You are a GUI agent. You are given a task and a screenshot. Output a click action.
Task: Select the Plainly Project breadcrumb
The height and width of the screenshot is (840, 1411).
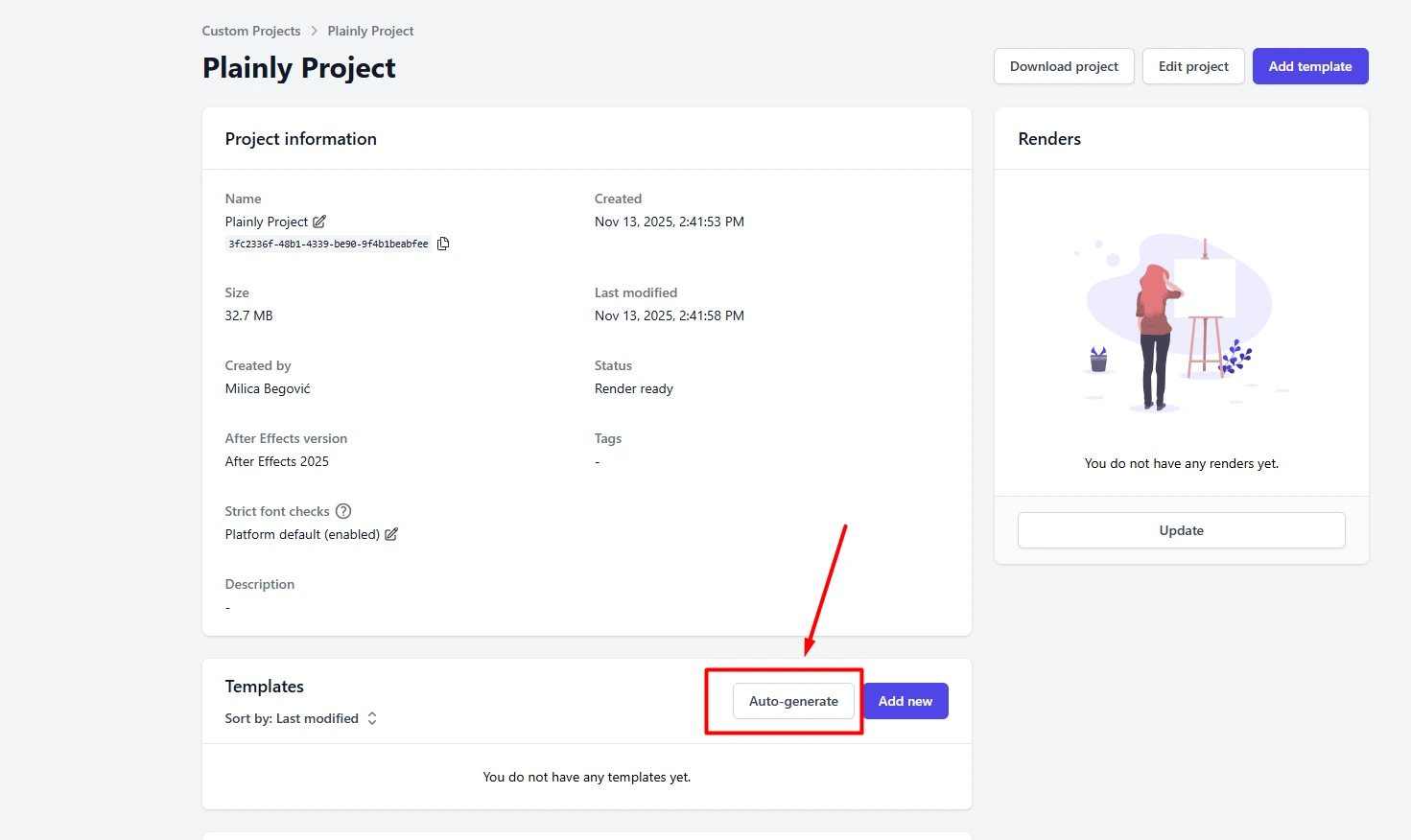[370, 31]
